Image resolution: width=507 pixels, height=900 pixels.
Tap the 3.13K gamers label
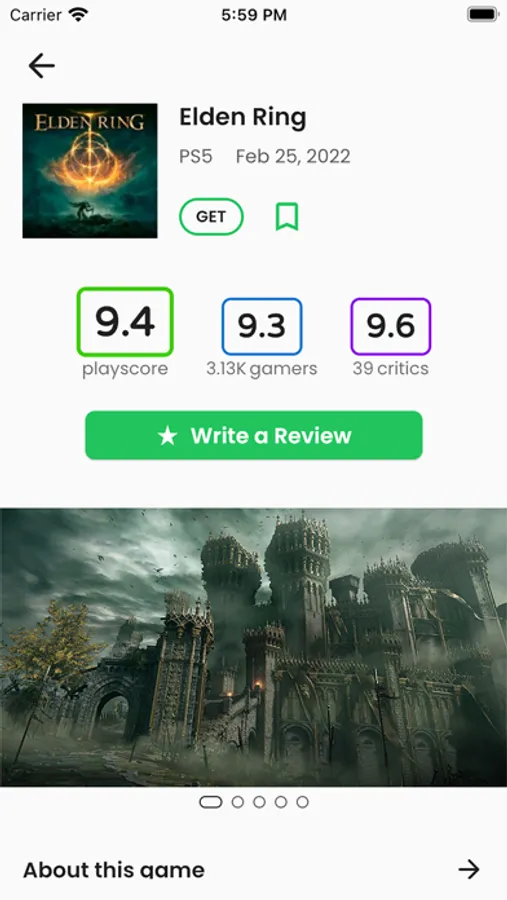(262, 368)
